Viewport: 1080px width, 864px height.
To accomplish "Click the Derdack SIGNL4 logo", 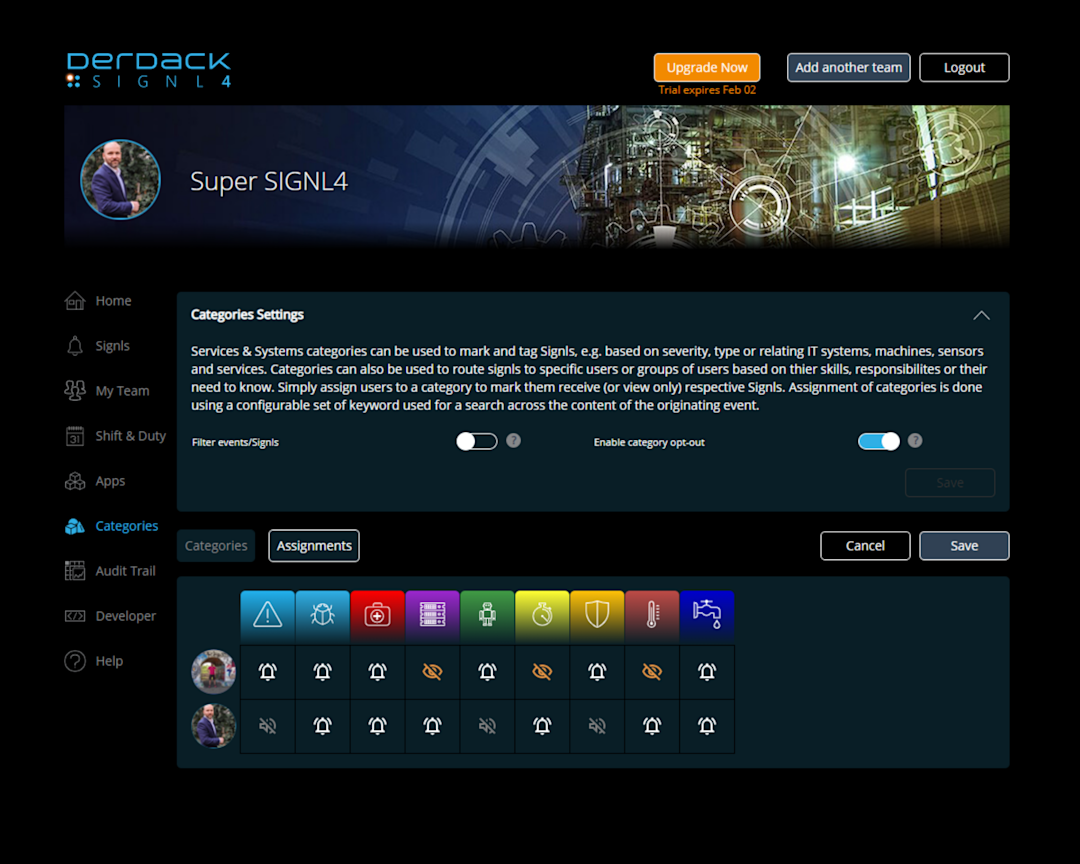I will coord(148,70).
